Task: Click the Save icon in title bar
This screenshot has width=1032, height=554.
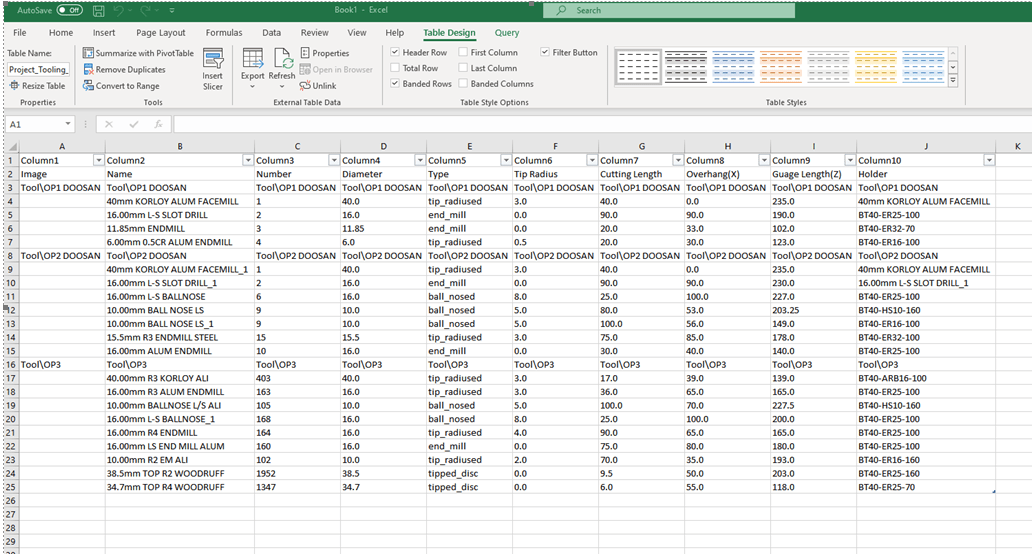Action: point(98,11)
